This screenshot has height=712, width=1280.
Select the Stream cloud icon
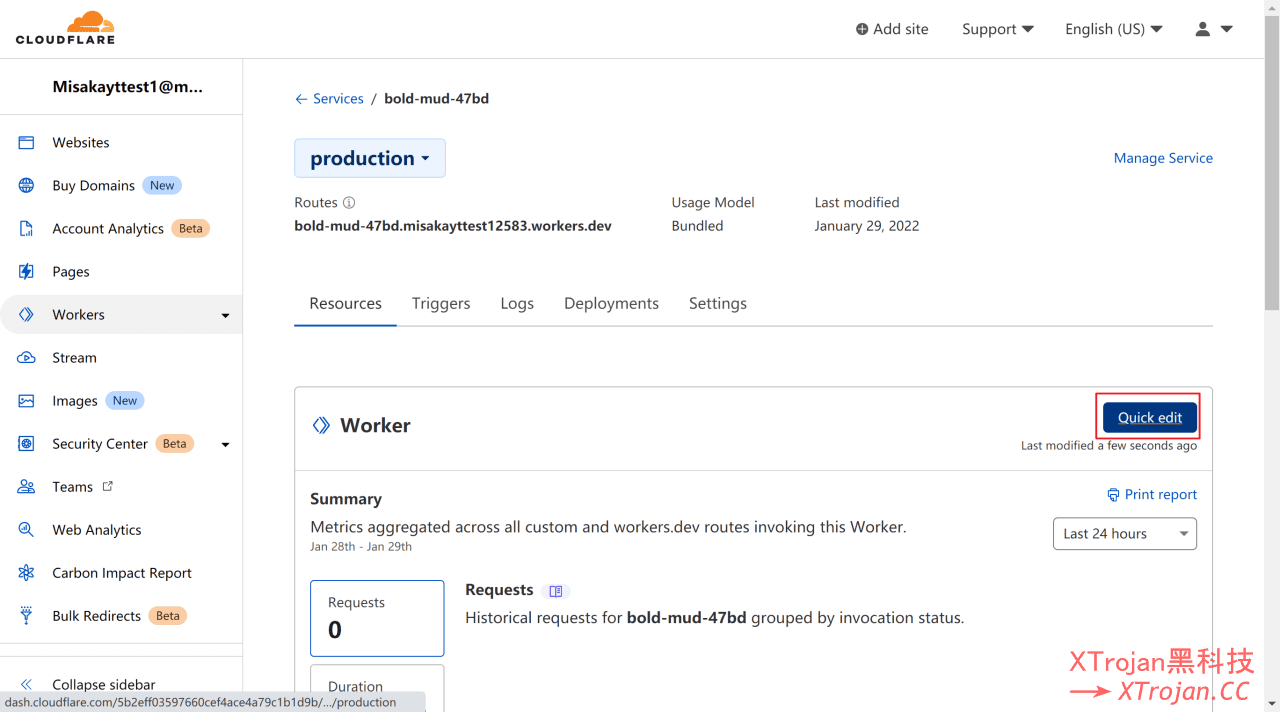[x=27, y=358]
